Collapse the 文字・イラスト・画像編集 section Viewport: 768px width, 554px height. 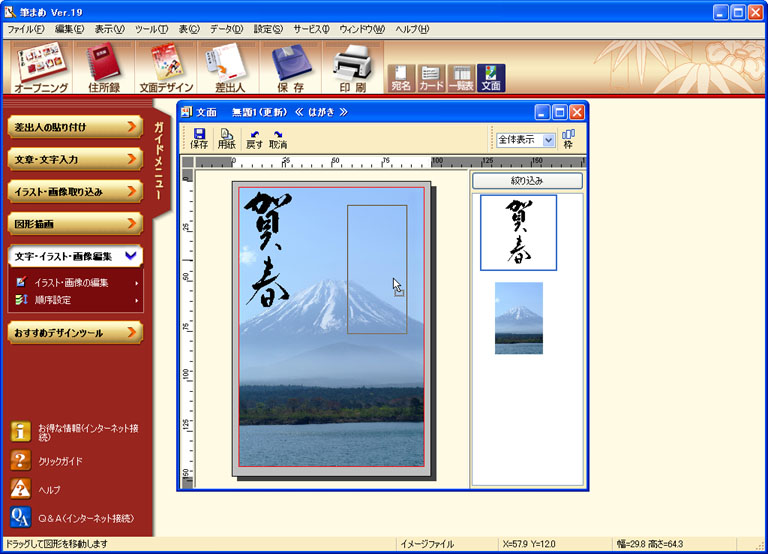point(130,257)
